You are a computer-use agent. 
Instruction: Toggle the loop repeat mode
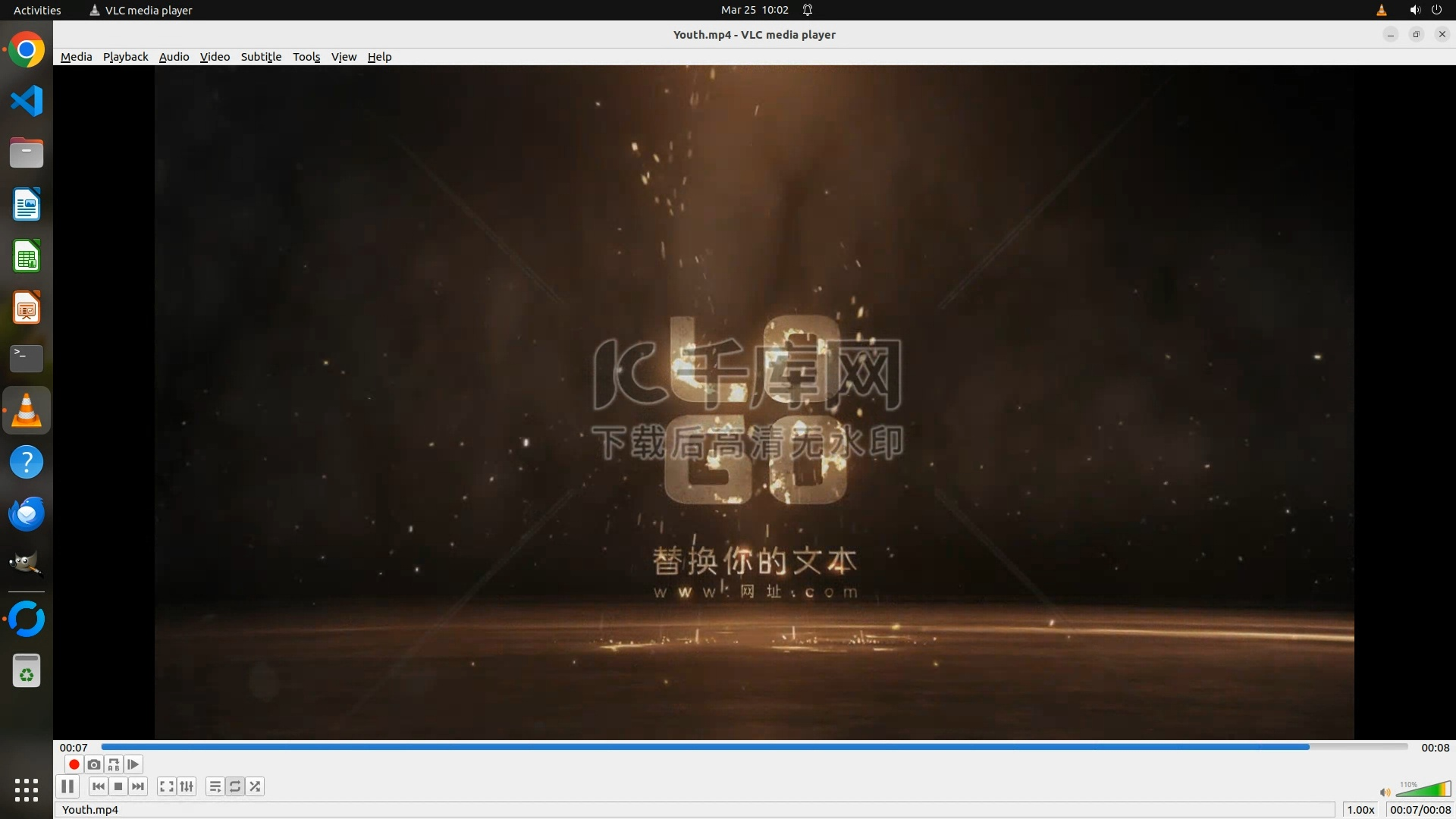(235, 786)
